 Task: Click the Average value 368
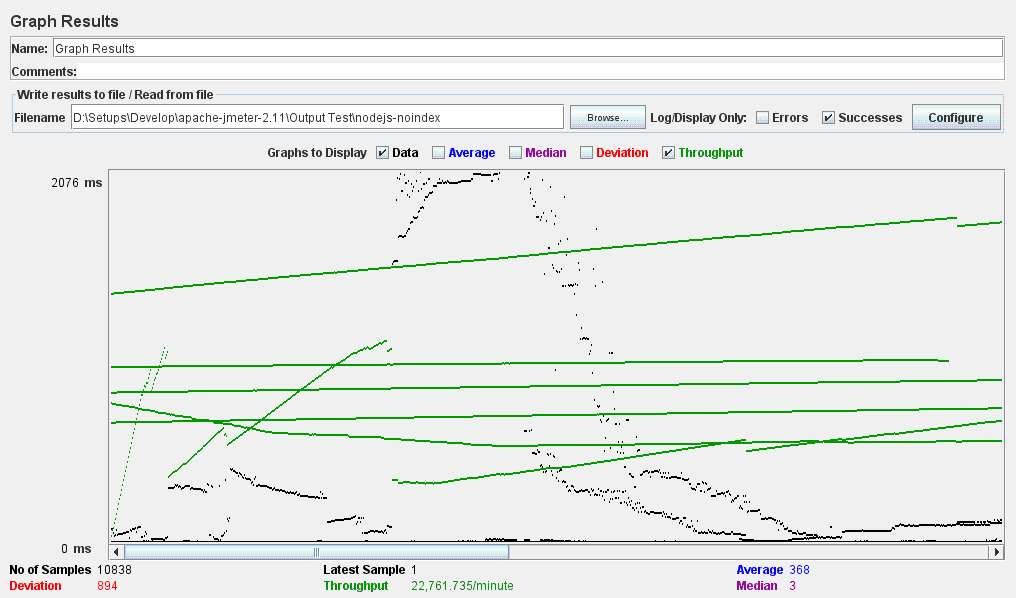[x=799, y=569]
